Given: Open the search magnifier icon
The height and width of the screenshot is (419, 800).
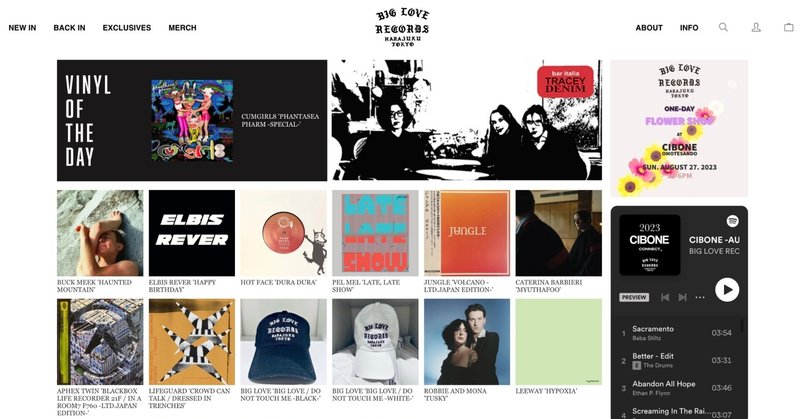Looking at the screenshot, I should tap(723, 27).
